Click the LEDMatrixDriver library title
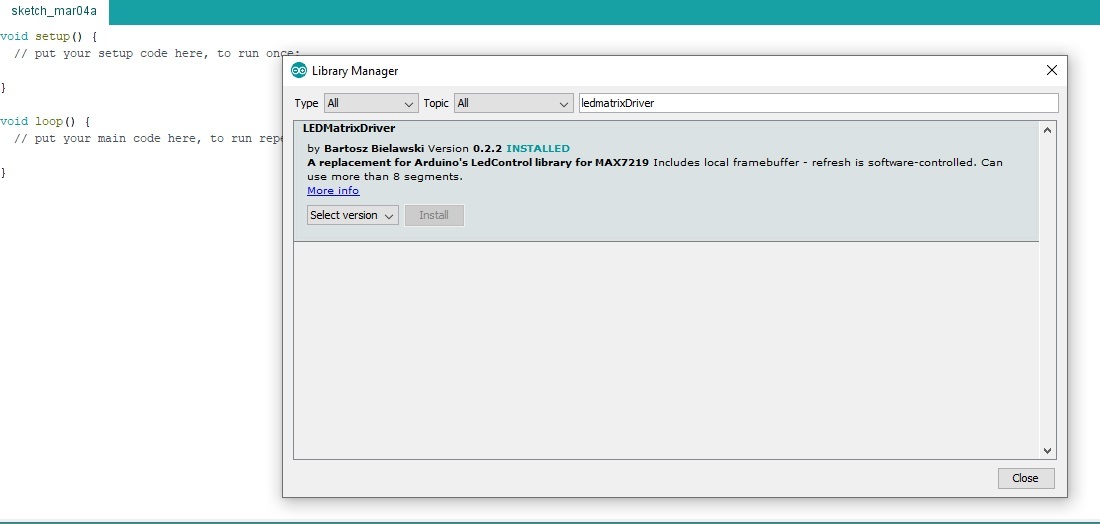Screen dimensions: 1100x524 349,128
